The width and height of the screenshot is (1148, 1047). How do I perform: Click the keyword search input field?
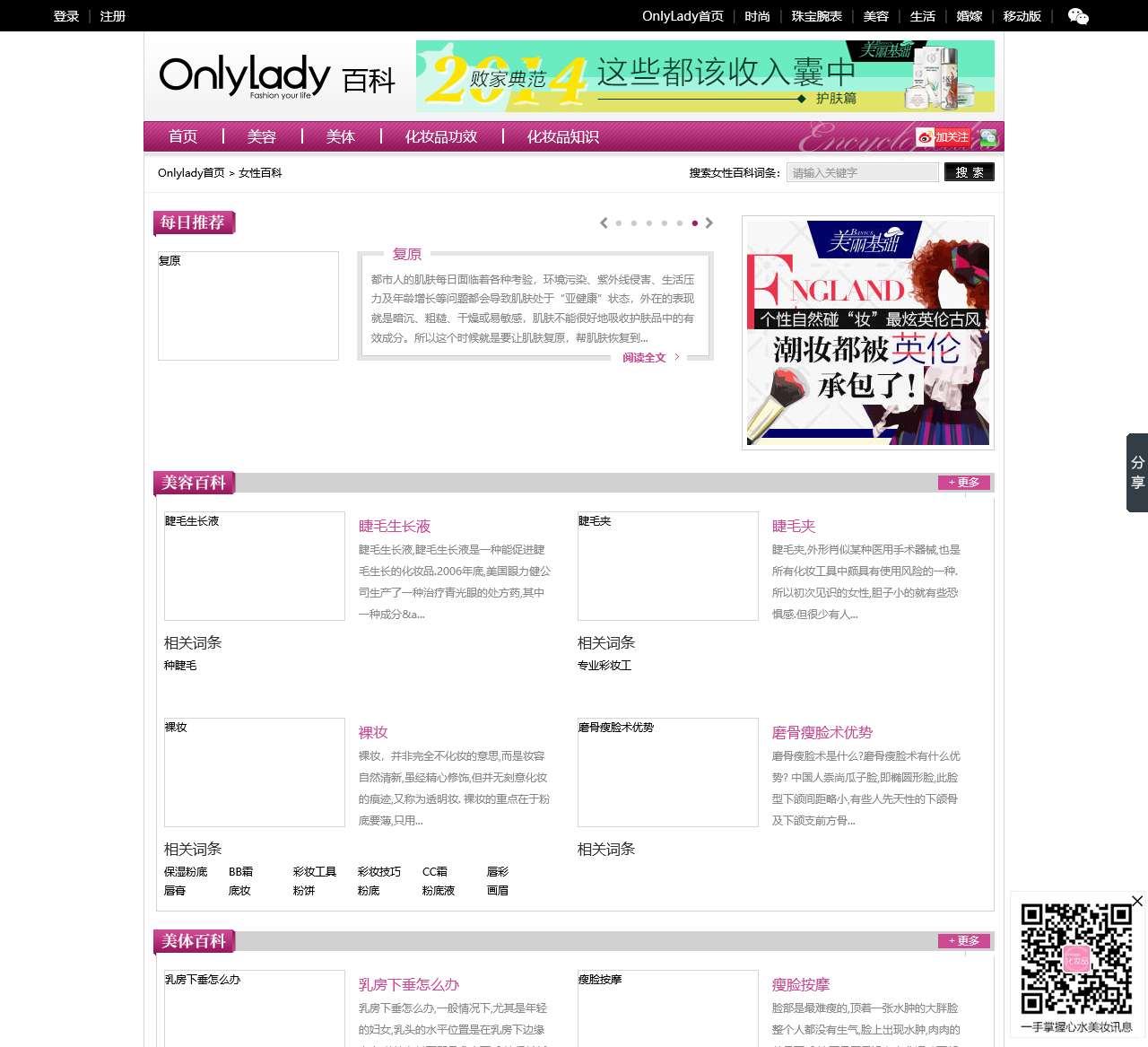863,172
